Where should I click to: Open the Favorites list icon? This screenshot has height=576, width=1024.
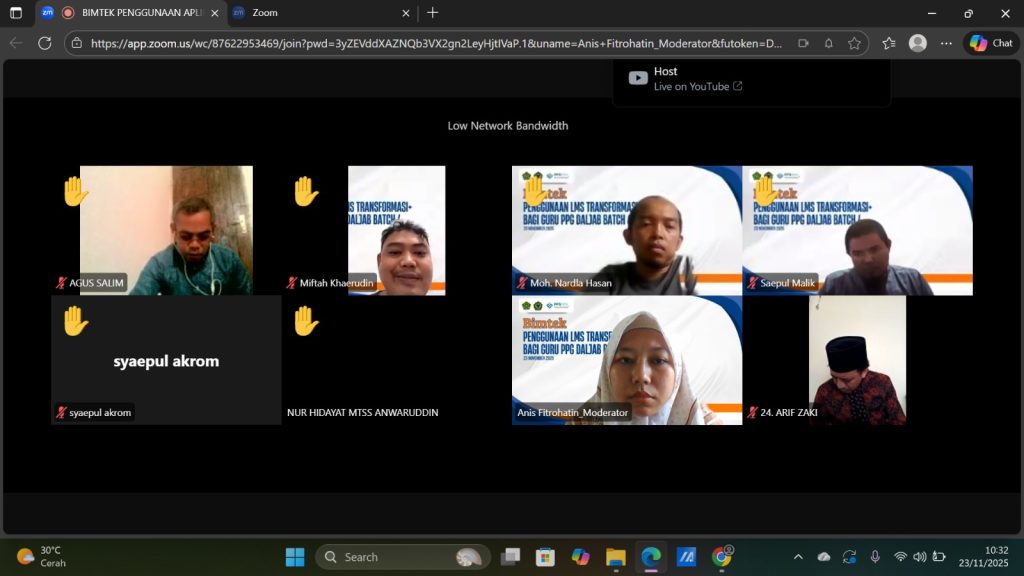pyautogui.click(x=888, y=43)
